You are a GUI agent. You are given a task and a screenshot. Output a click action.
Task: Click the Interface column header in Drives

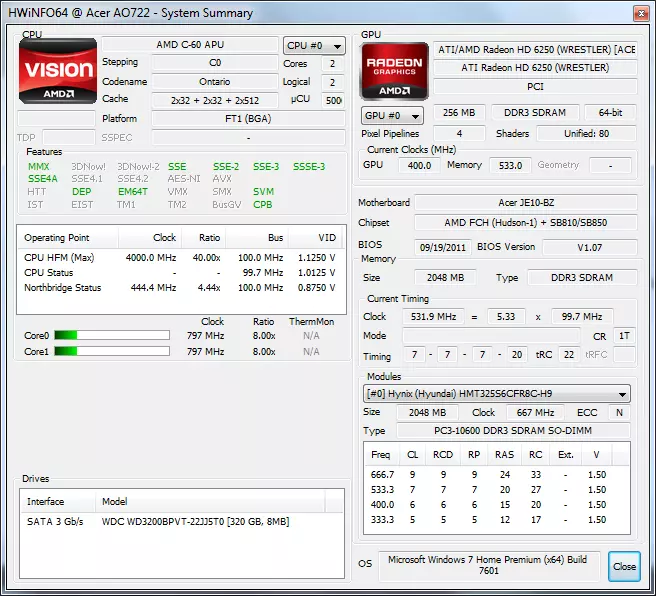(x=58, y=501)
